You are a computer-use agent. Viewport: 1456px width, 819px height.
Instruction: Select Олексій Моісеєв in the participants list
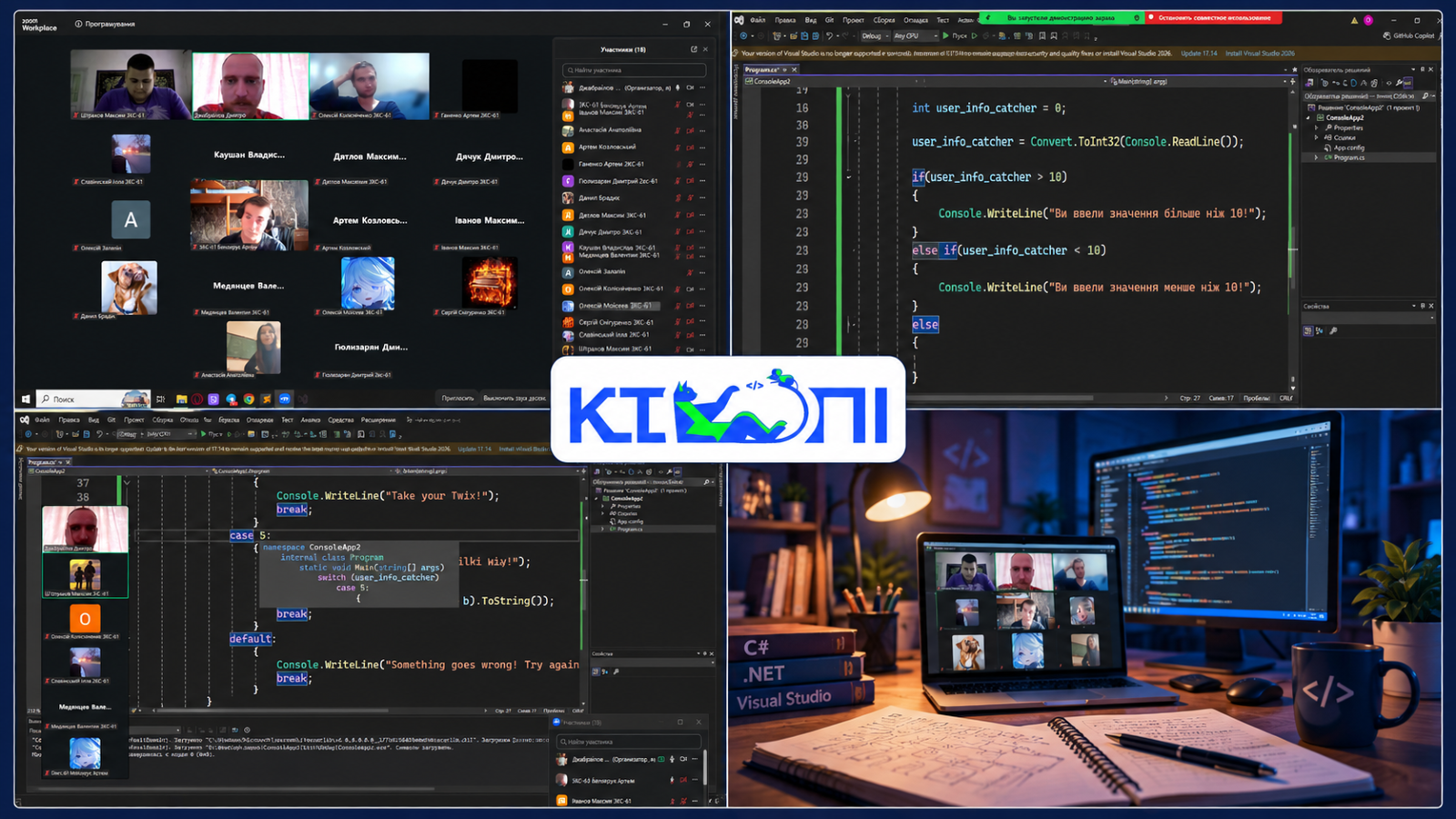(634, 306)
